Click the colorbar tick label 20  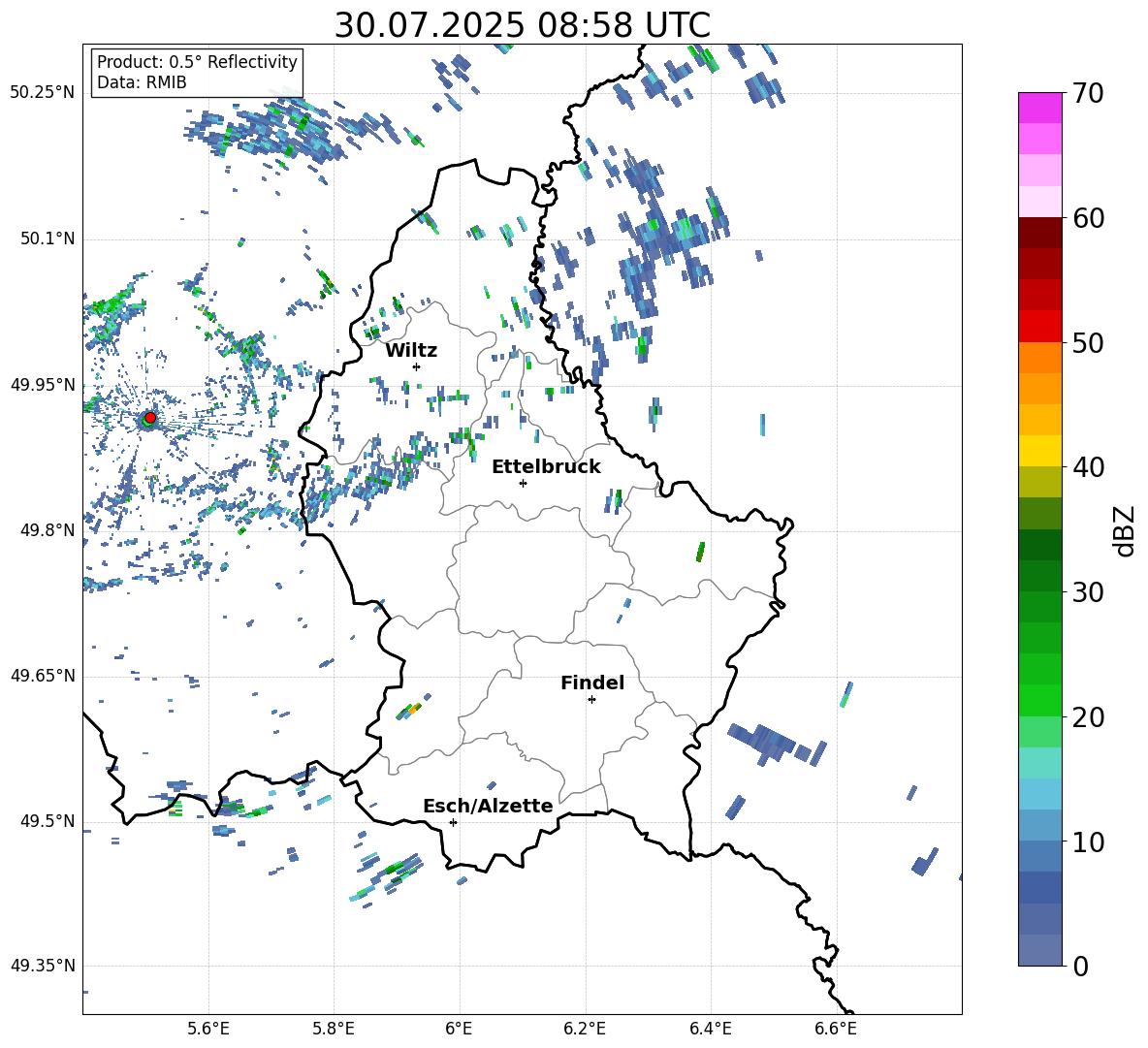tap(1088, 717)
